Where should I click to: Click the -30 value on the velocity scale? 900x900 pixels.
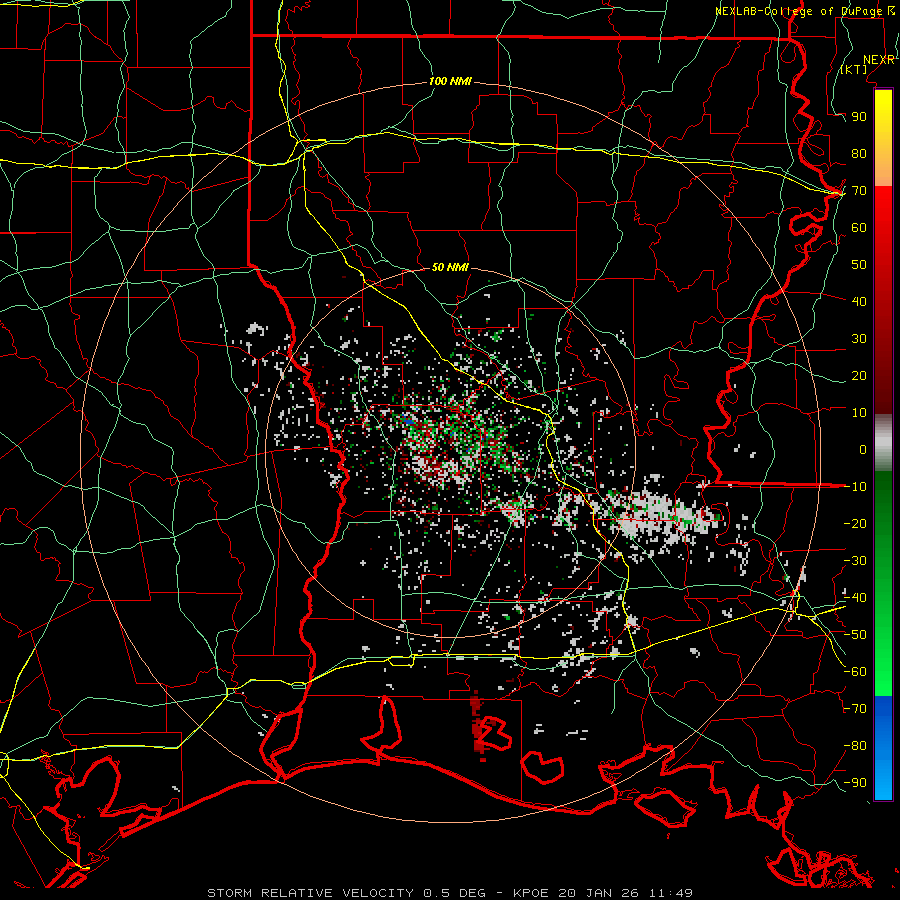855,561
